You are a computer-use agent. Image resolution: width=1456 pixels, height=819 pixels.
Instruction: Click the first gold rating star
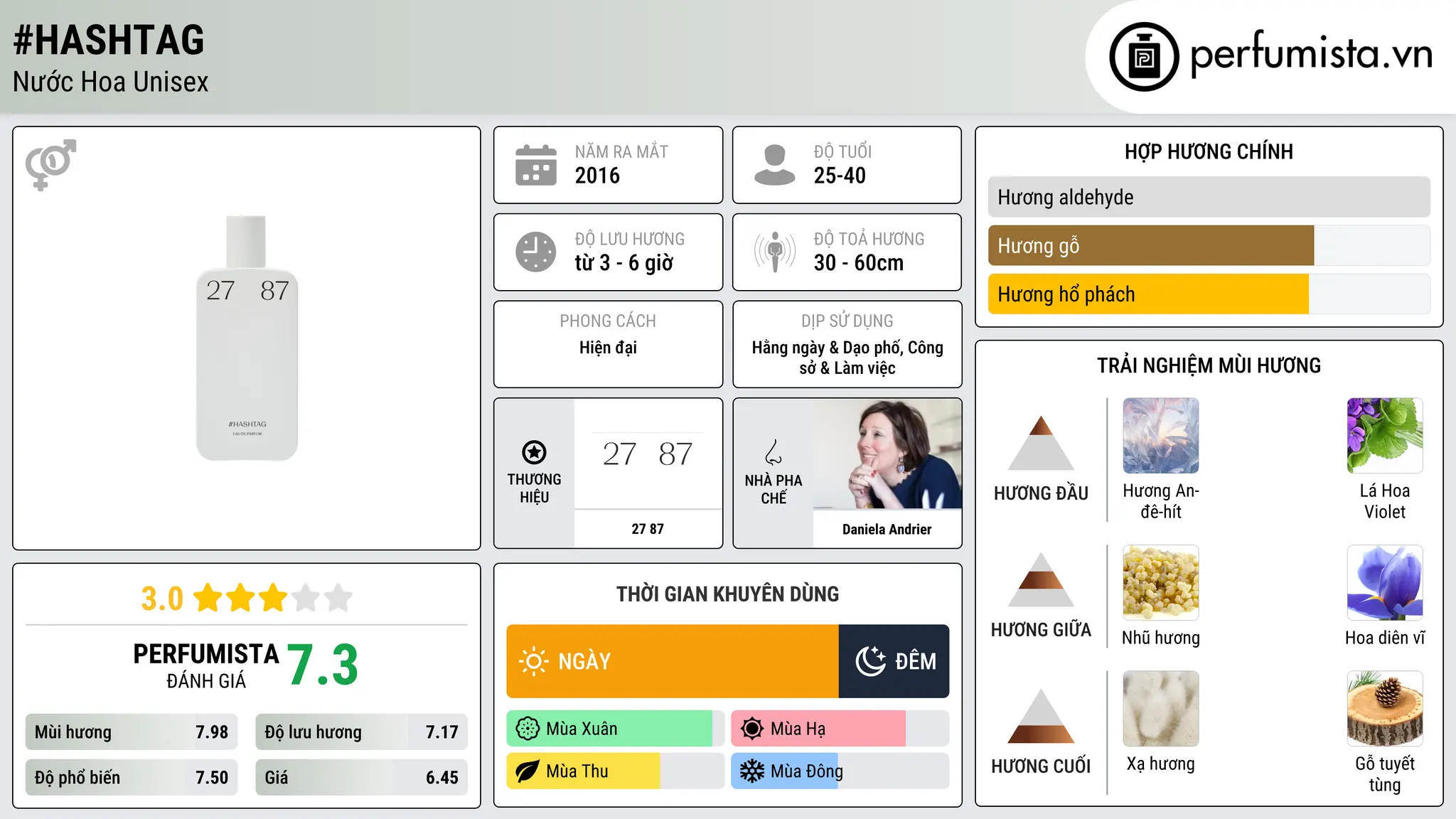click(x=208, y=598)
